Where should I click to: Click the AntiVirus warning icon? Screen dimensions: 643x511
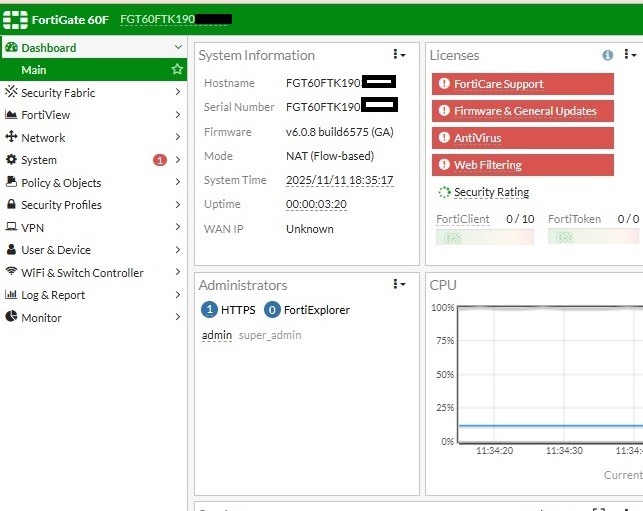click(x=444, y=138)
